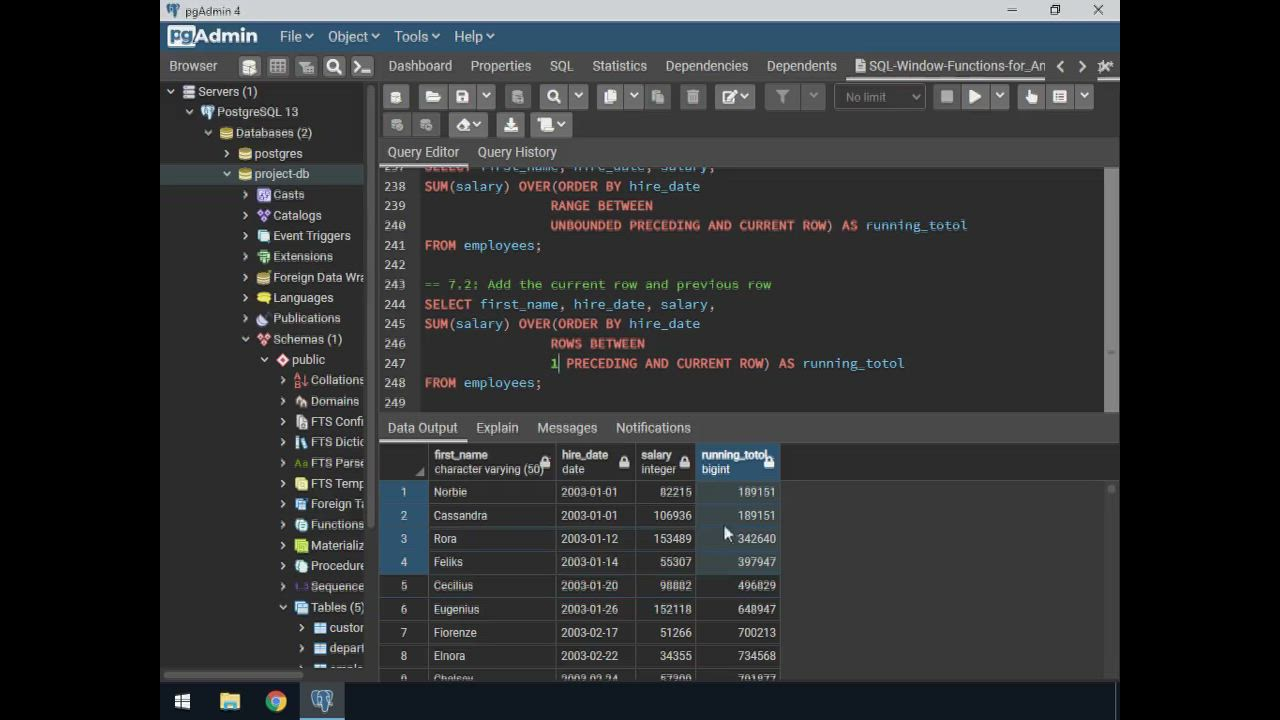This screenshot has width=1280, height=720.
Task: Toggle lock on first_name column header
Action: [545, 462]
